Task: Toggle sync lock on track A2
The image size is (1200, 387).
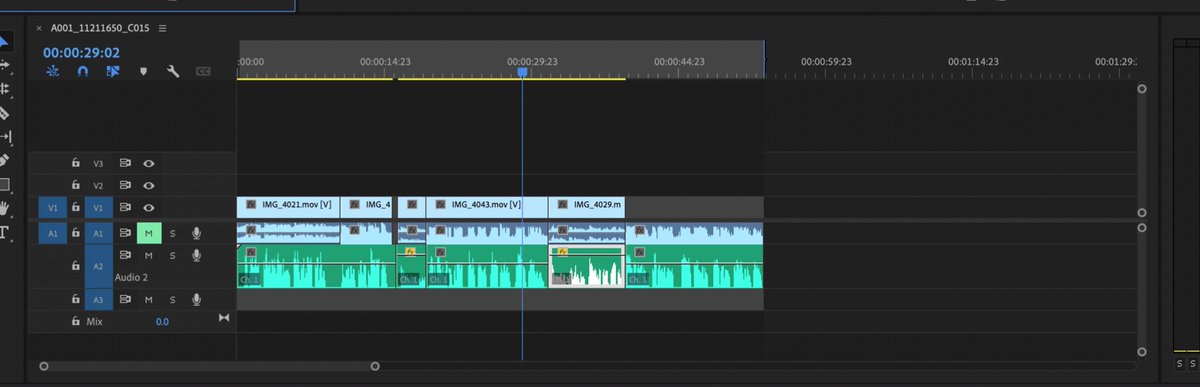Action: [126, 256]
